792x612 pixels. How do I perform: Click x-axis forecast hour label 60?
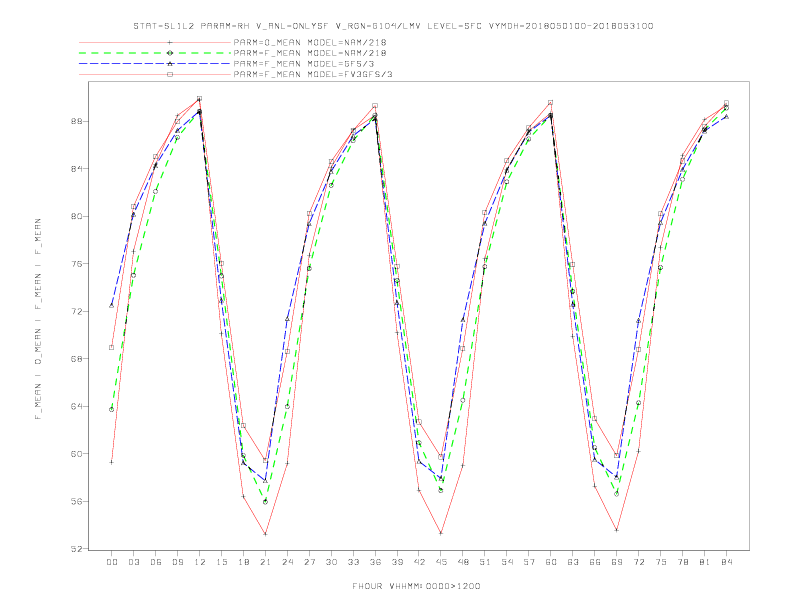[551, 562]
